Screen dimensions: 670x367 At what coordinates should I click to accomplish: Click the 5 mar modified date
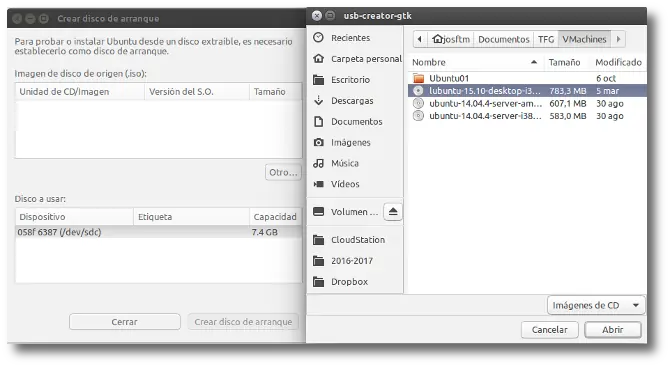tap(608, 91)
